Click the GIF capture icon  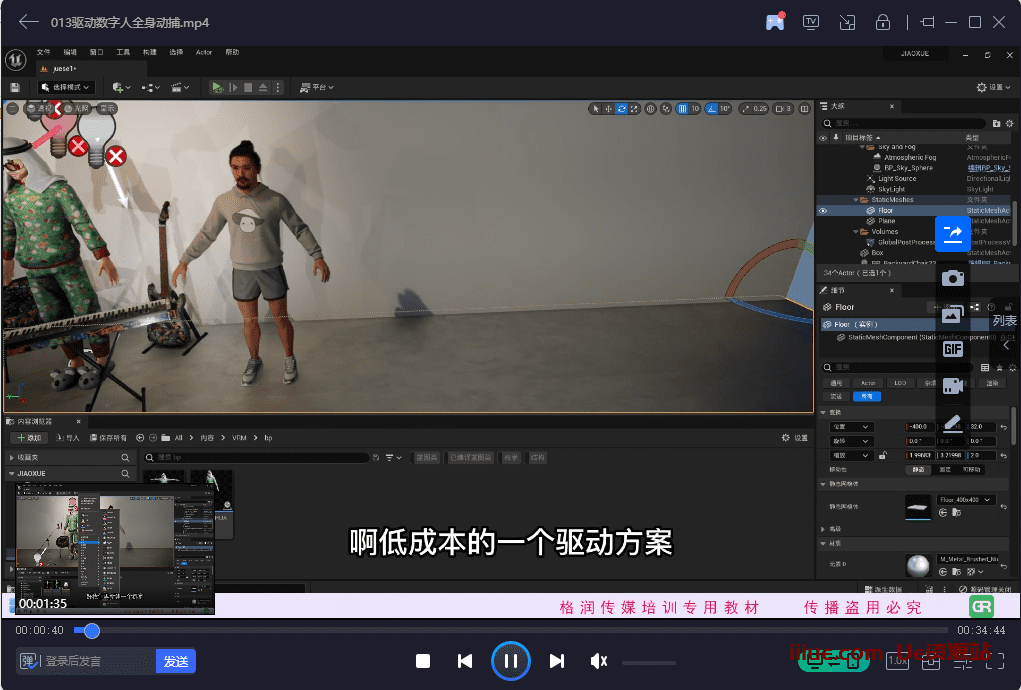(952, 349)
